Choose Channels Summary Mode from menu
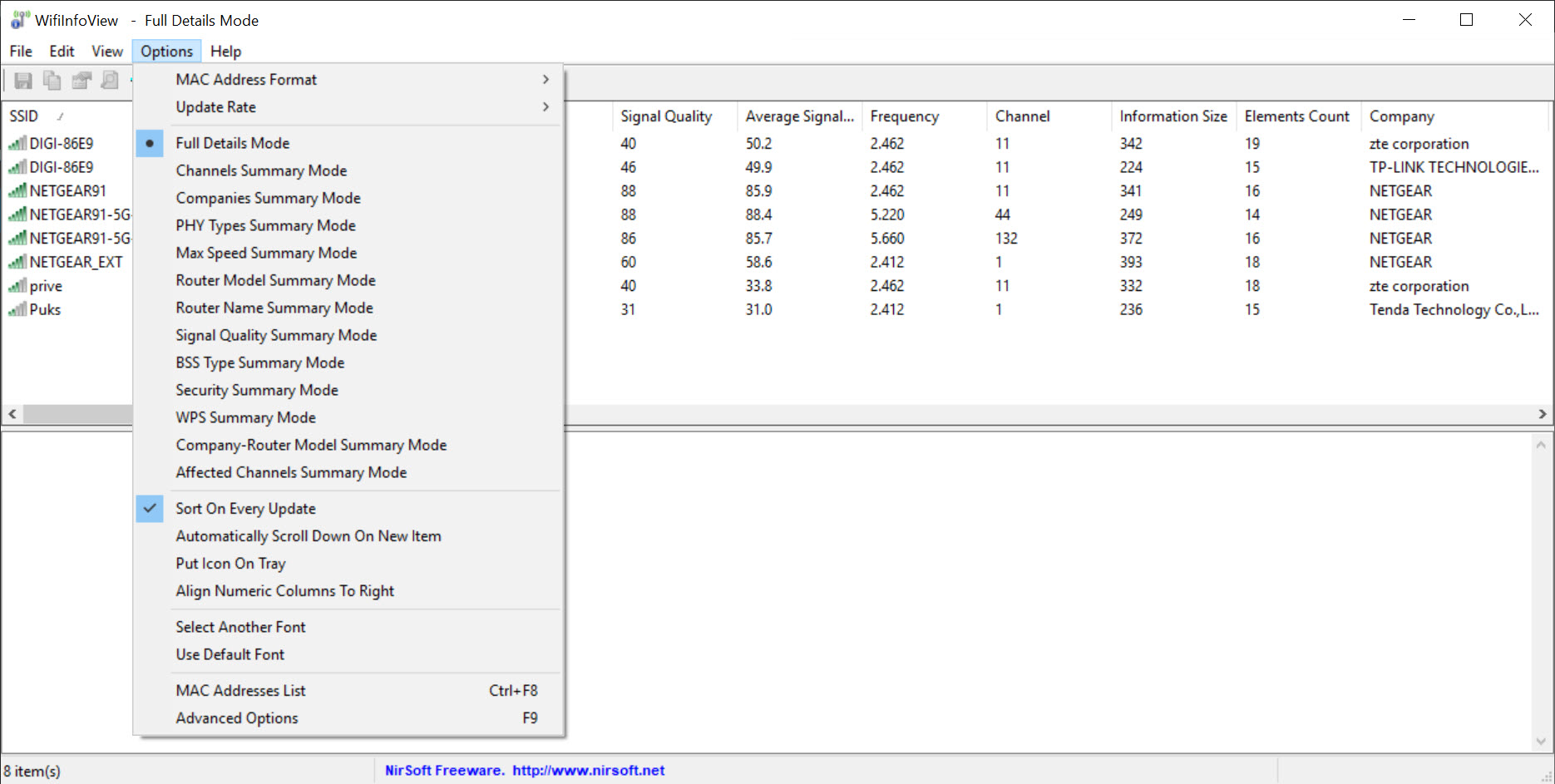 [261, 170]
